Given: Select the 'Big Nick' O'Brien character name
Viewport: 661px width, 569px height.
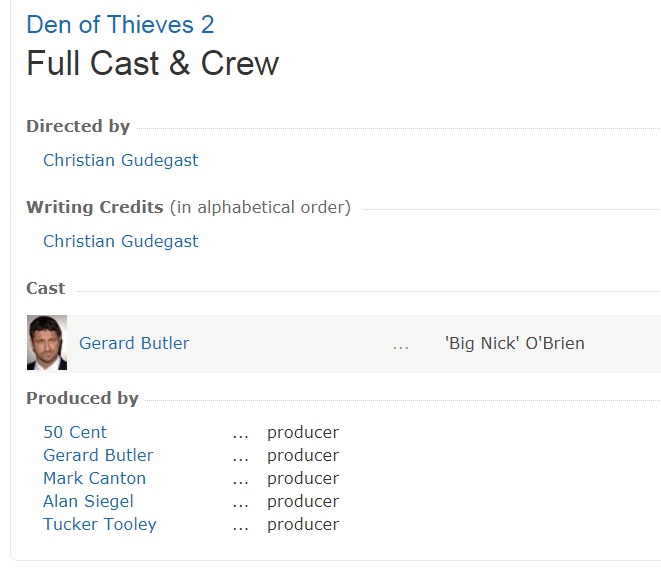Looking at the screenshot, I should click(x=514, y=343).
